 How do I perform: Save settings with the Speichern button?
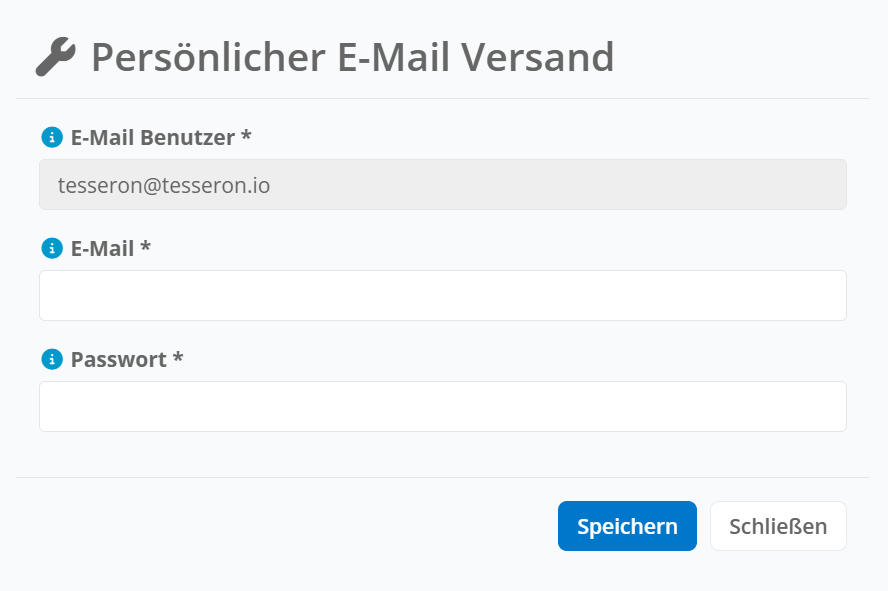(x=627, y=526)
